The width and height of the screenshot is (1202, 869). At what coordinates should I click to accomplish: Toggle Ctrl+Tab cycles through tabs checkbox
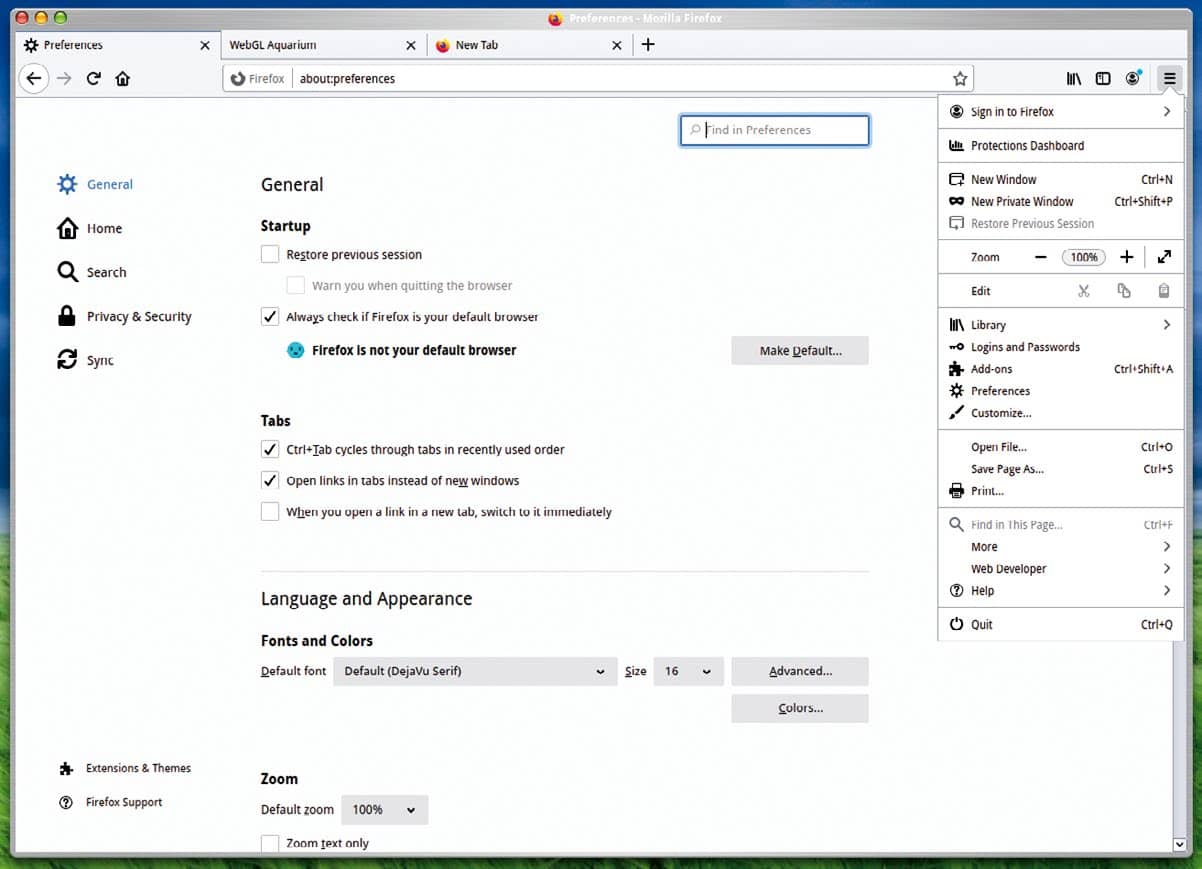point(270,449)
